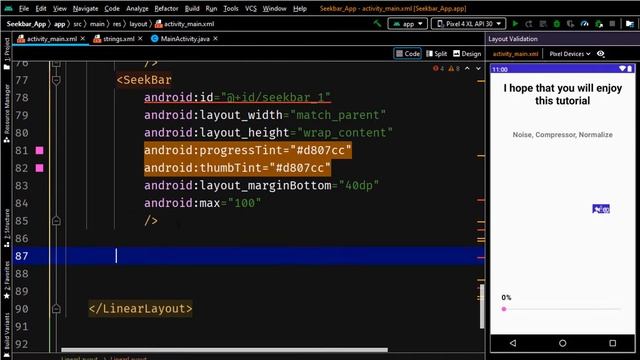Click line number 84 in the gutter
The height and width of the screenshot is (360, 640).
[22, 203]
